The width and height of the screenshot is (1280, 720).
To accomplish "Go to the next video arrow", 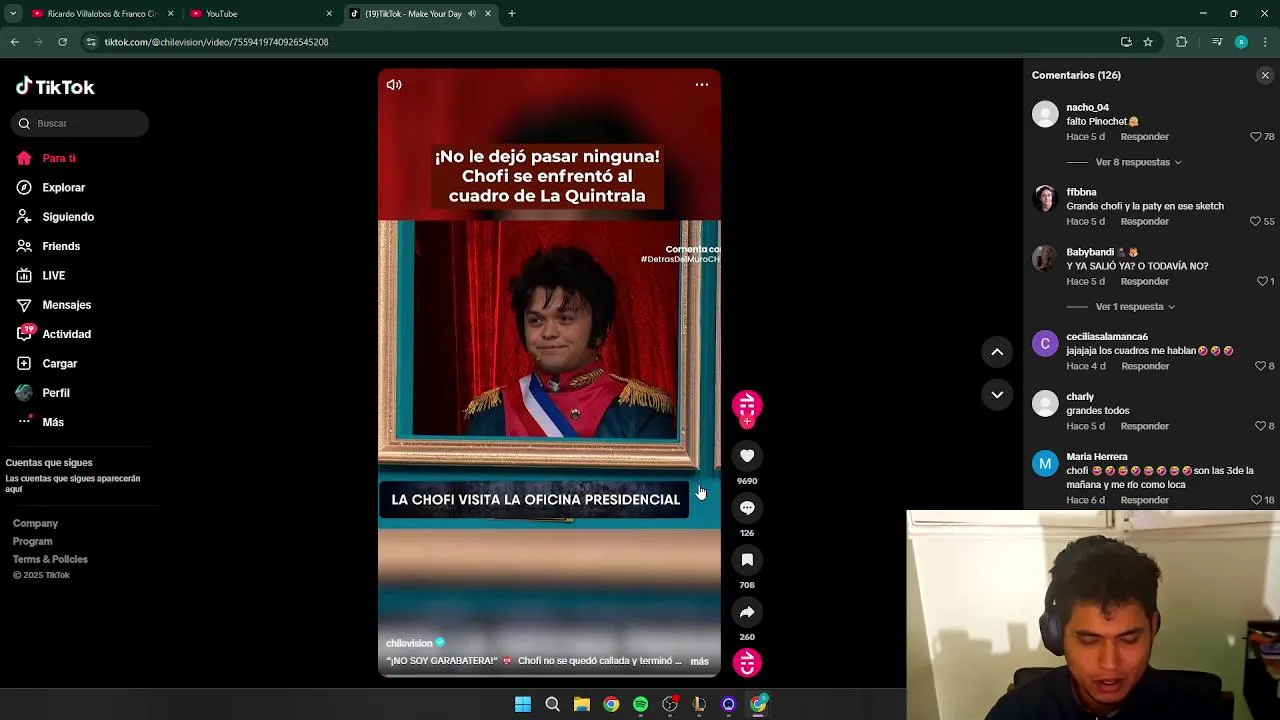I will [997, 395].
